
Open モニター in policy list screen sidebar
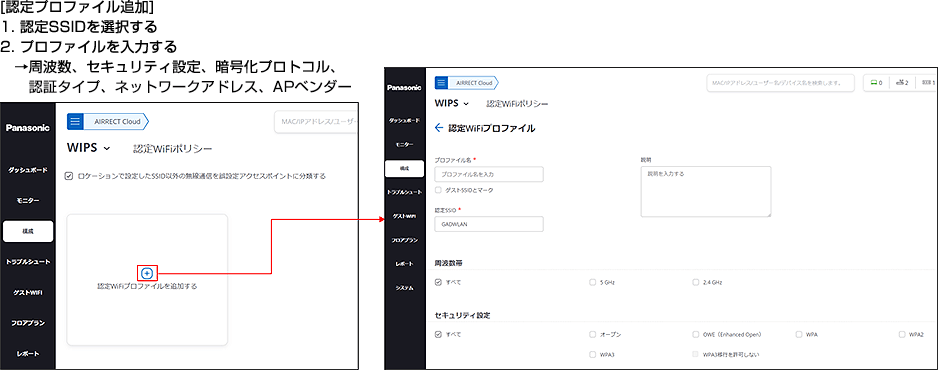pyautogui.click(x=28, y=200)
